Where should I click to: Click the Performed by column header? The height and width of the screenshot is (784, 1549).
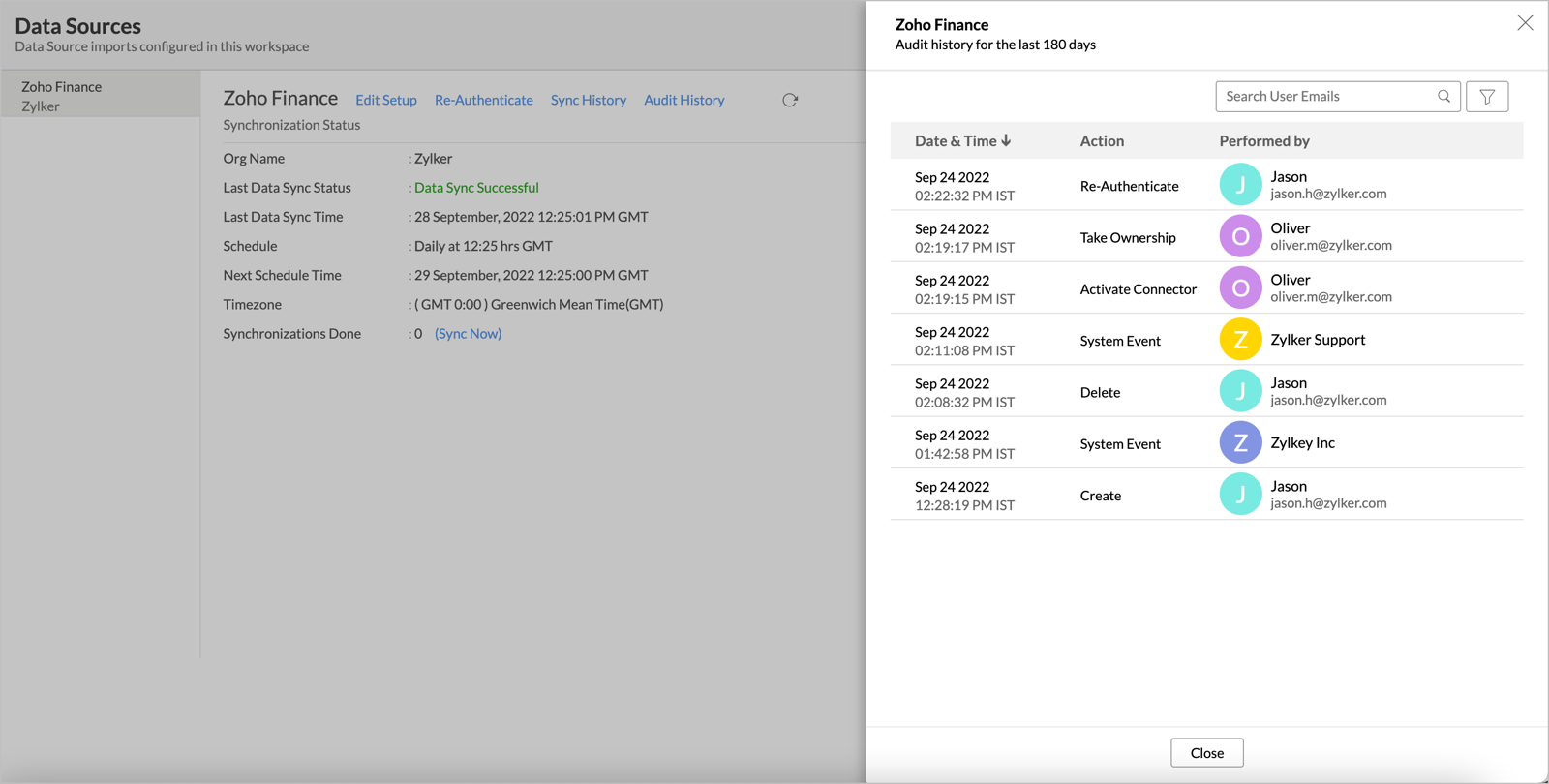click(x=1264, y=141)
